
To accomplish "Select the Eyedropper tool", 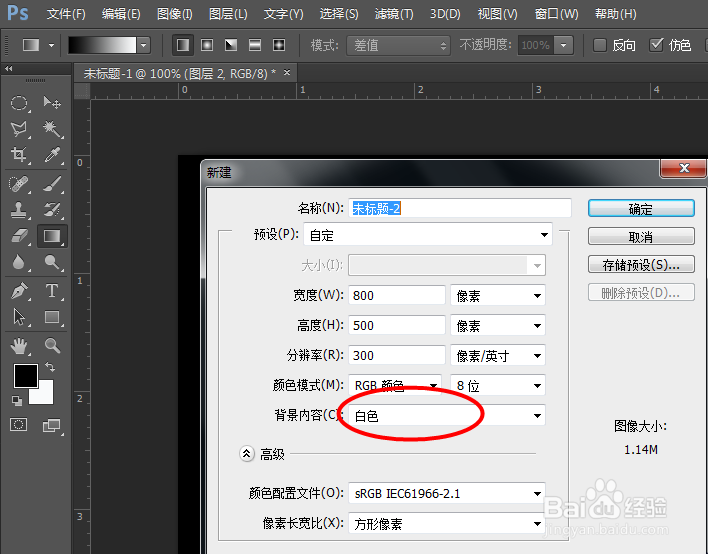I will click(52, 155).
